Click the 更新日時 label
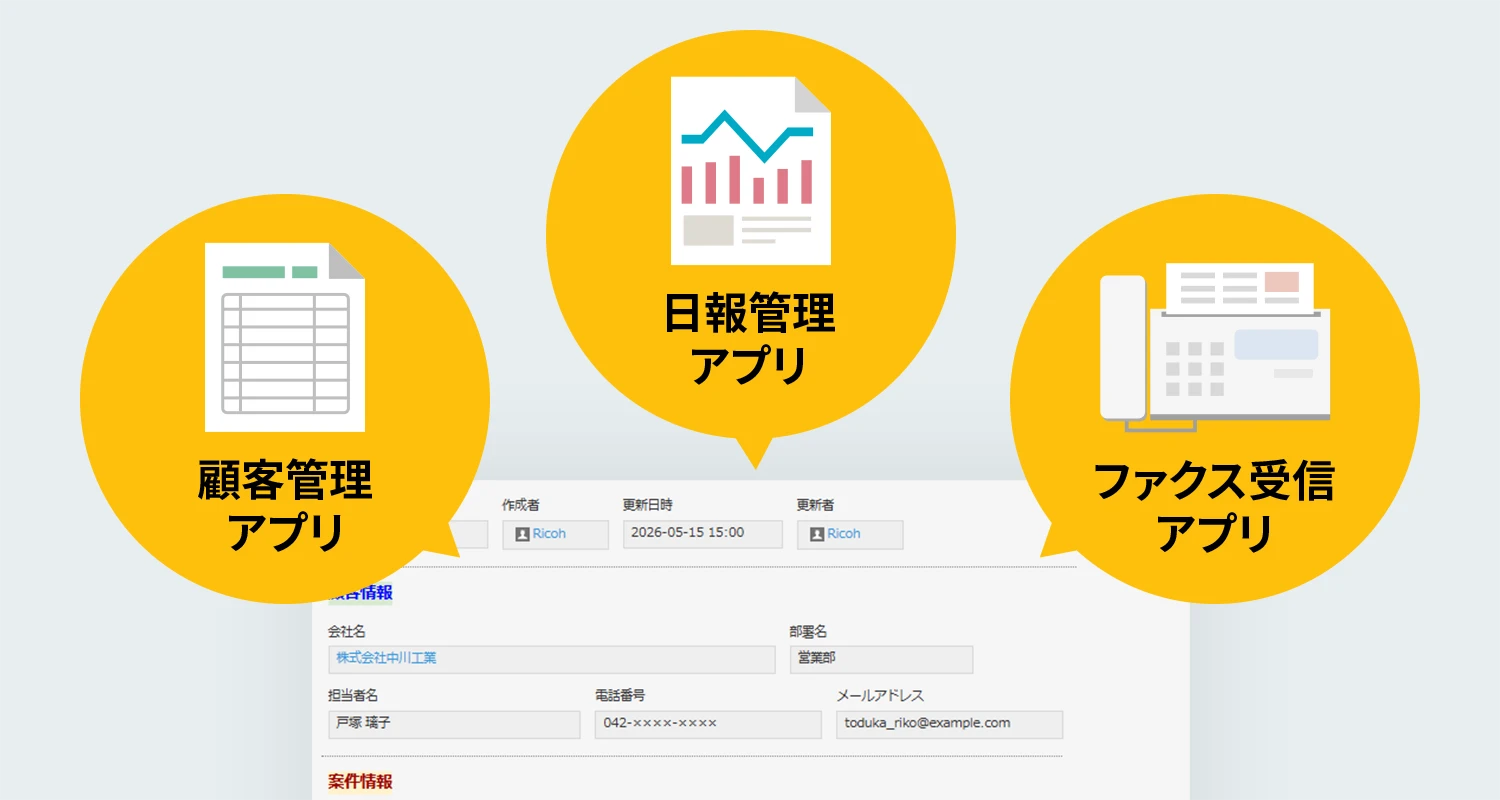 tap(648, 505)
